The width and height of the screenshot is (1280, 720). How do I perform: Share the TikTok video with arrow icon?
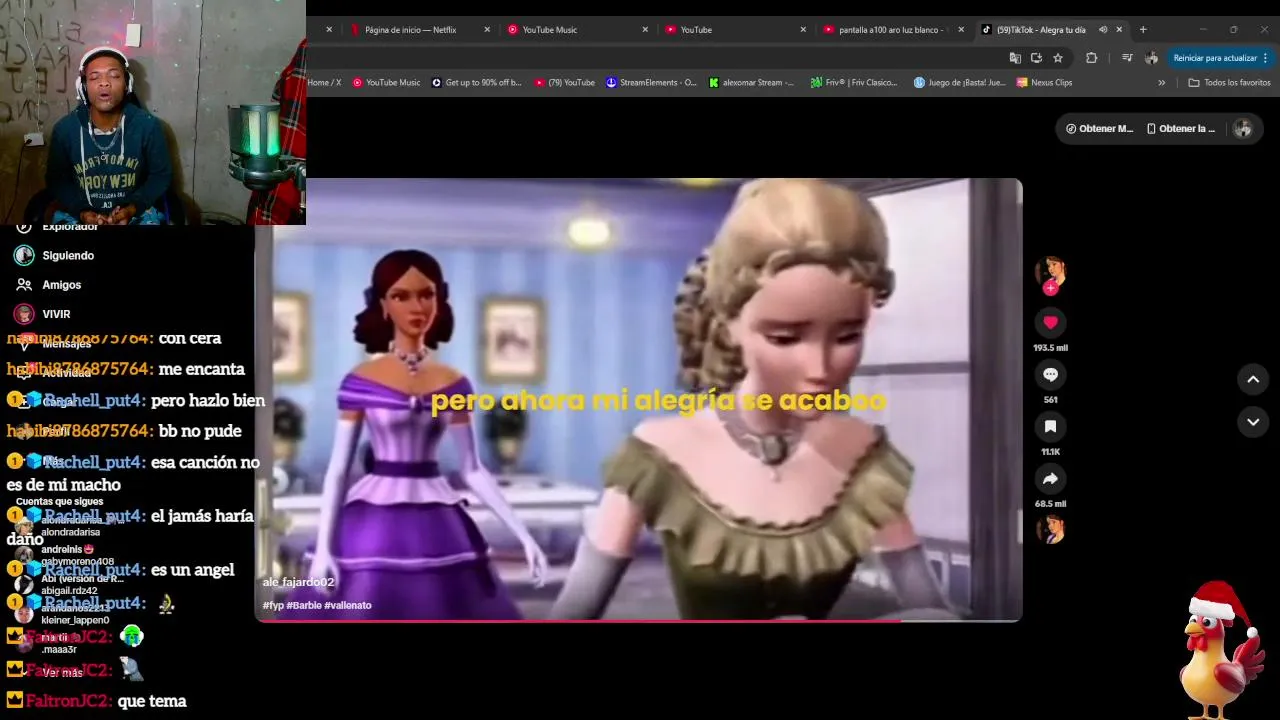point(1050,478)
